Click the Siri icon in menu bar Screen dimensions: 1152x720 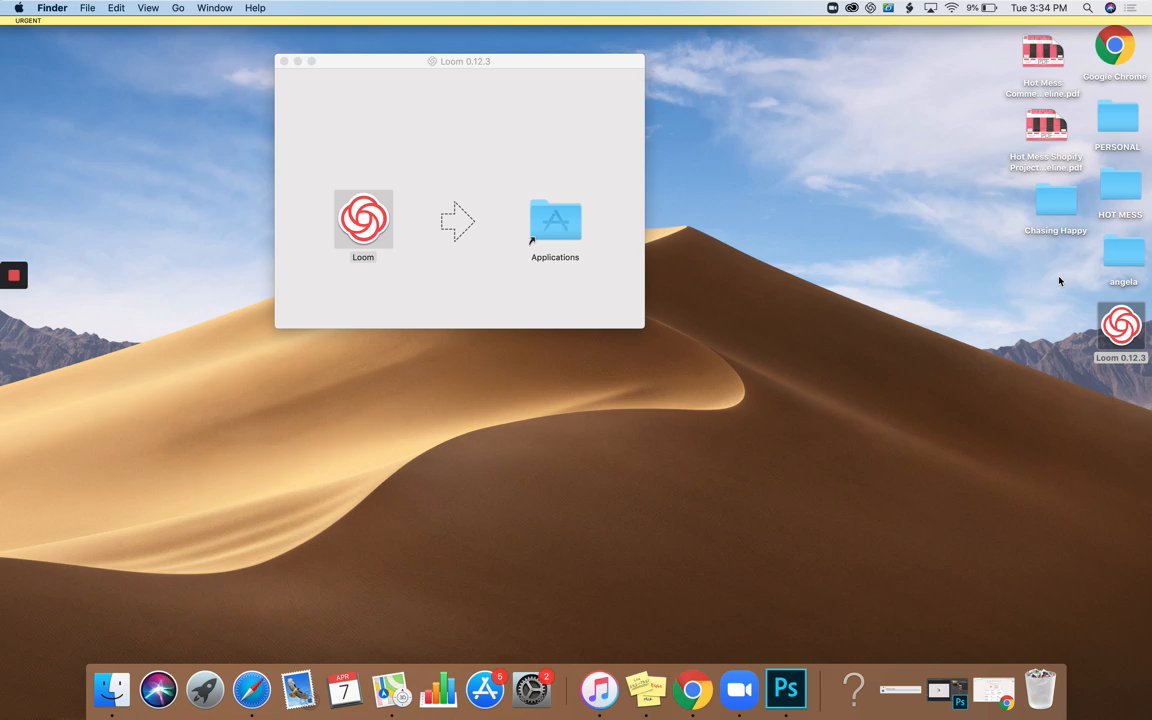coord(1110,8)
